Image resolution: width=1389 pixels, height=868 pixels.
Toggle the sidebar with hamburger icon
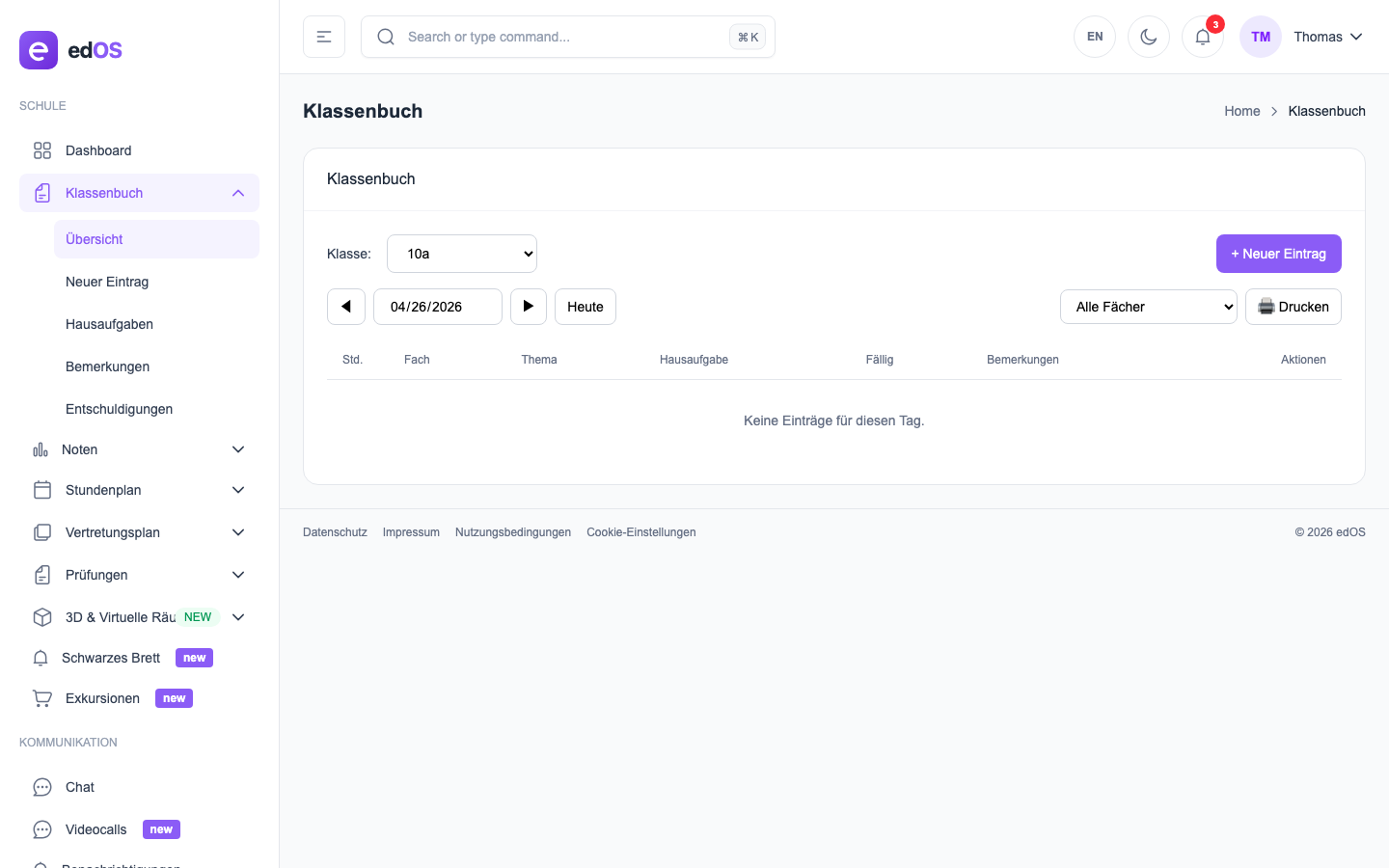(x=324, y=37)
